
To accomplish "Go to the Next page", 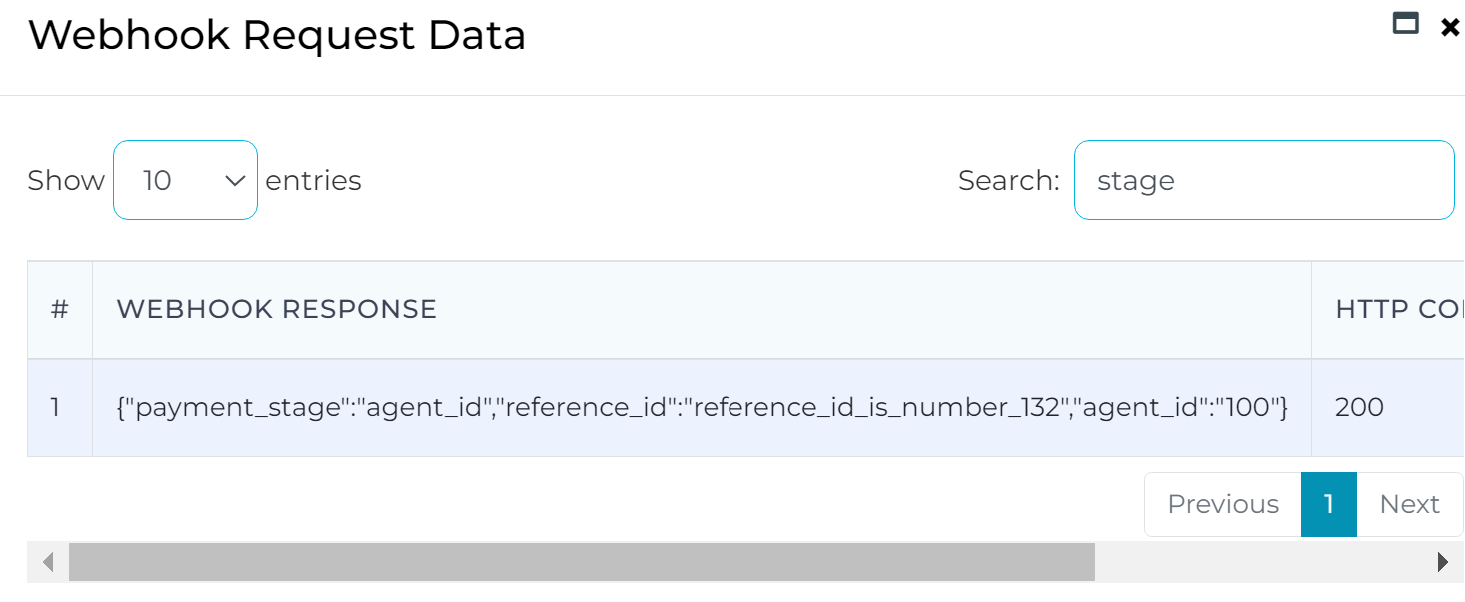I will (x=1410, y=504).
